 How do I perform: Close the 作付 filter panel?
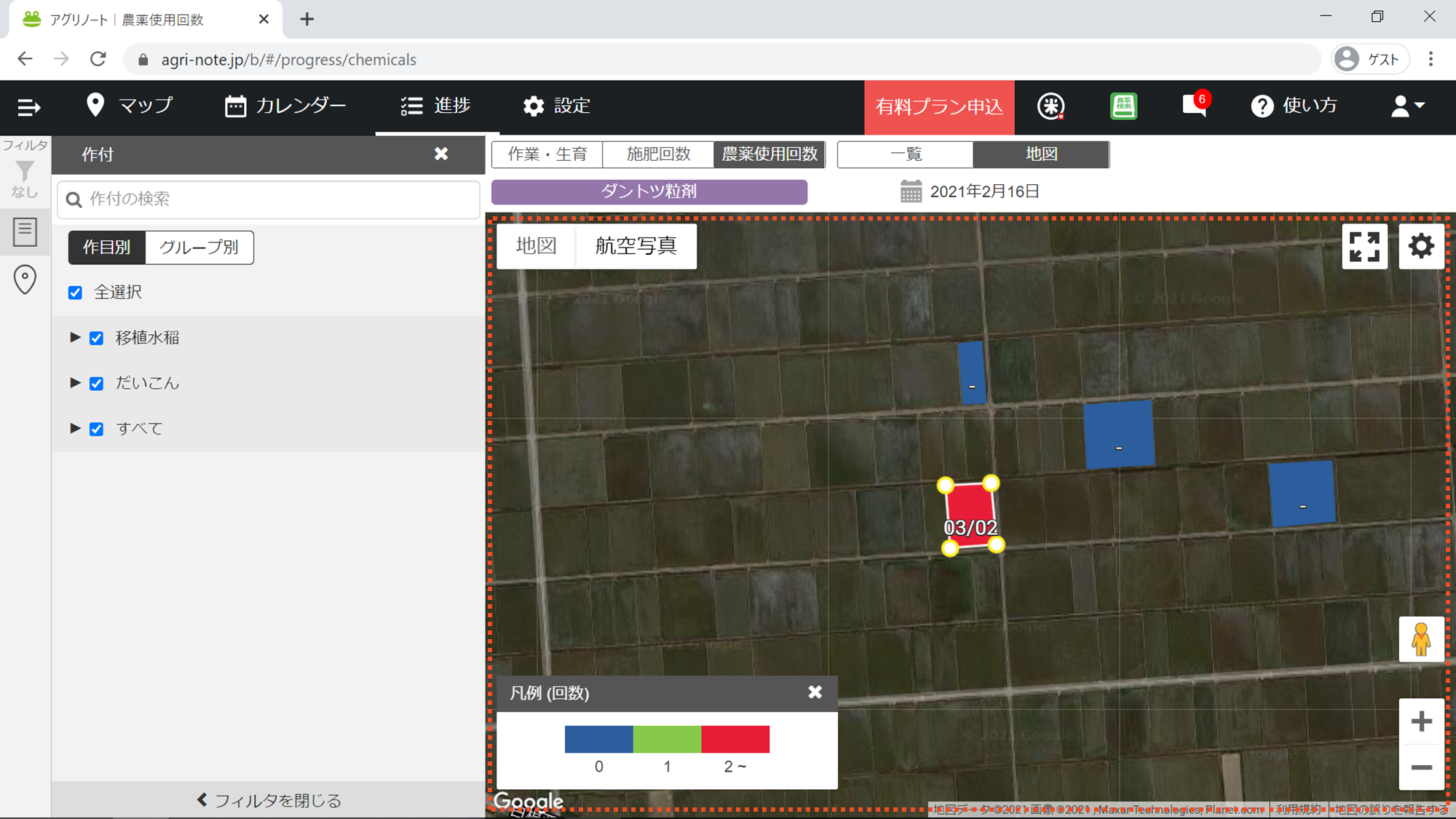click(441, 154)
